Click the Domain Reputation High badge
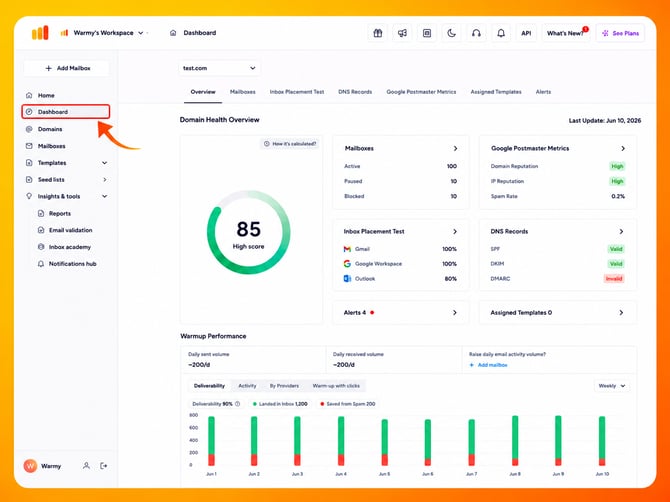670x502 pixels. [617, 166]
